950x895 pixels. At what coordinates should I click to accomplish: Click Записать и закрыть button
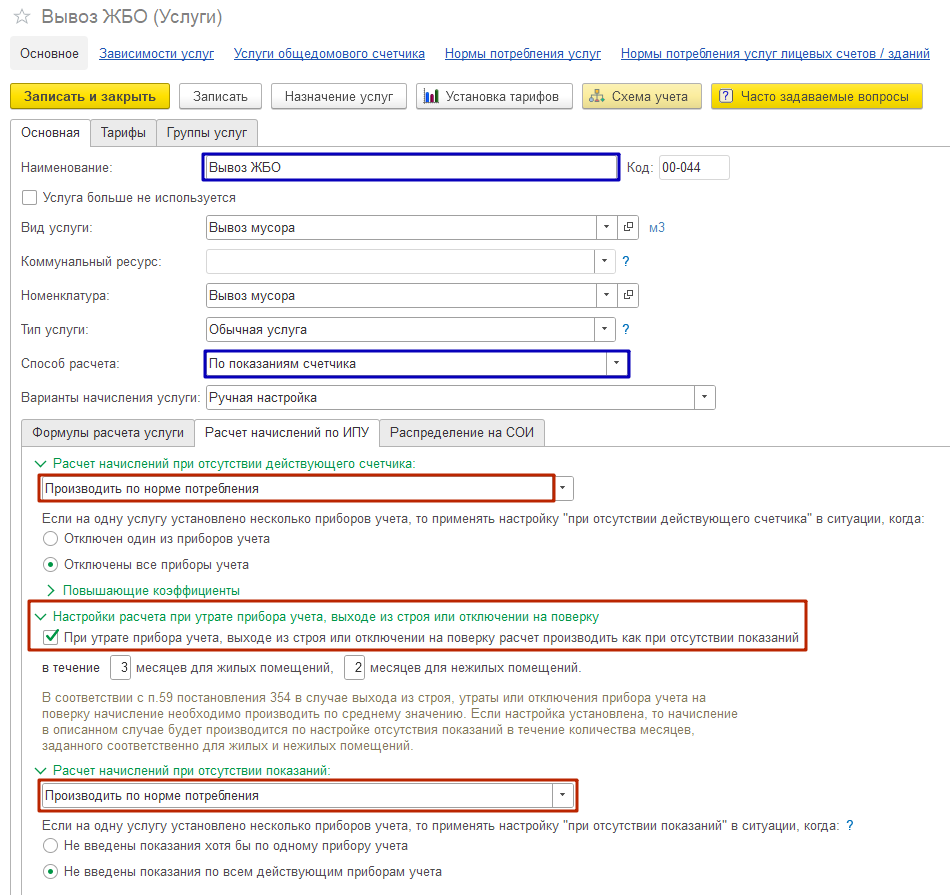90,96
